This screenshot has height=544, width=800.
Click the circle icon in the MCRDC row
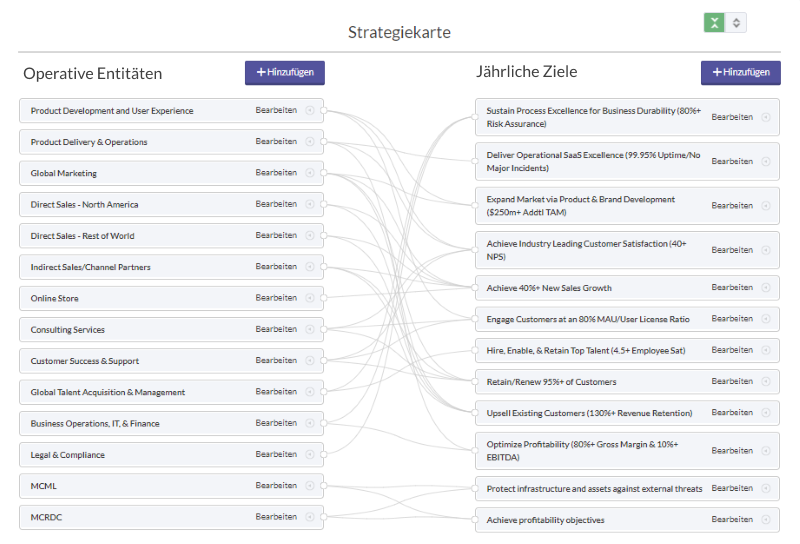coord(310,516)
